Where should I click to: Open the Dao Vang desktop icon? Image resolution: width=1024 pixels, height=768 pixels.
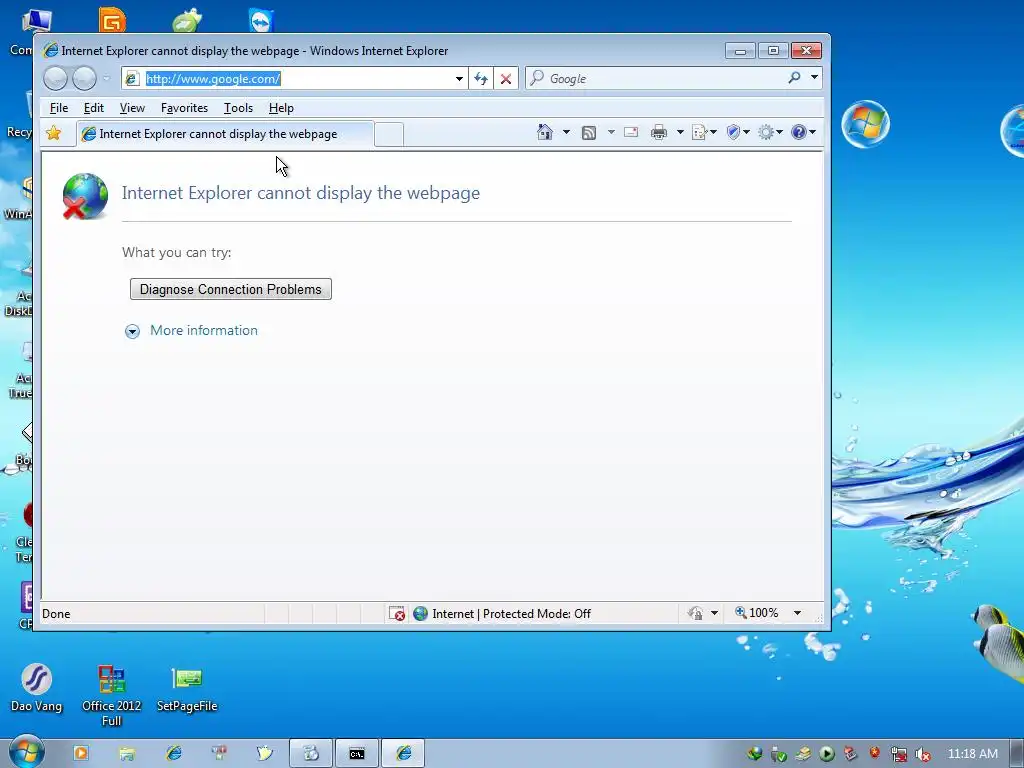pos(37,688)
